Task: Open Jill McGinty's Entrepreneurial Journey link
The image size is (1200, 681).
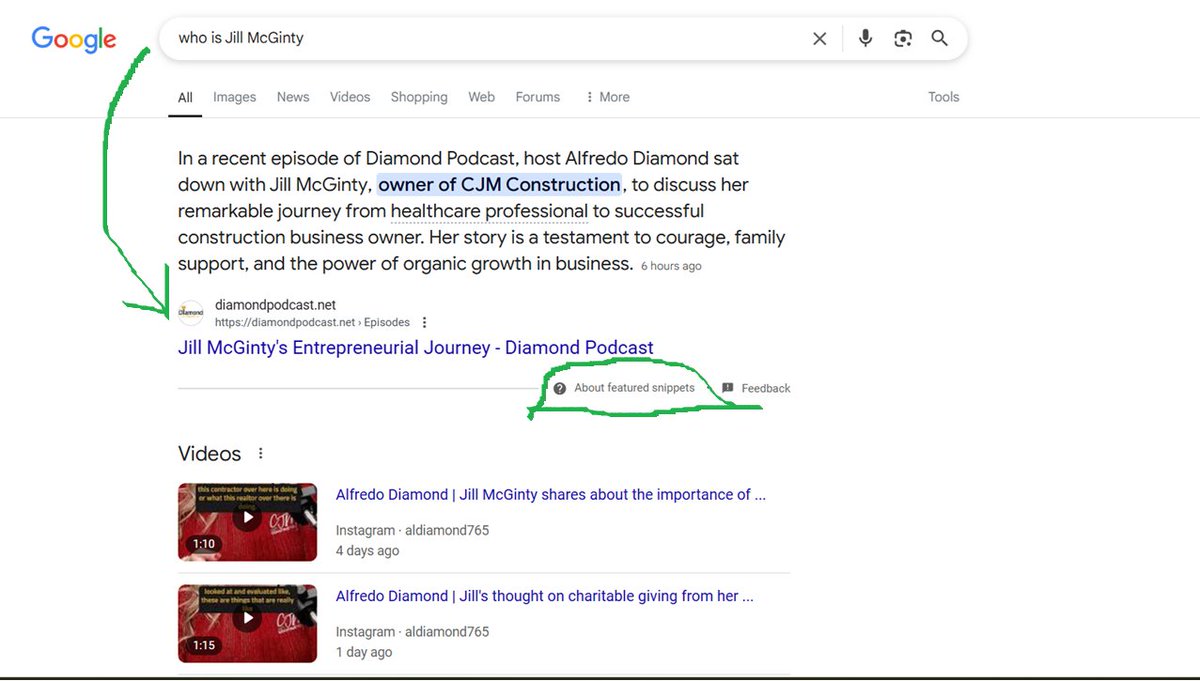Action: [x=416, y=348]
